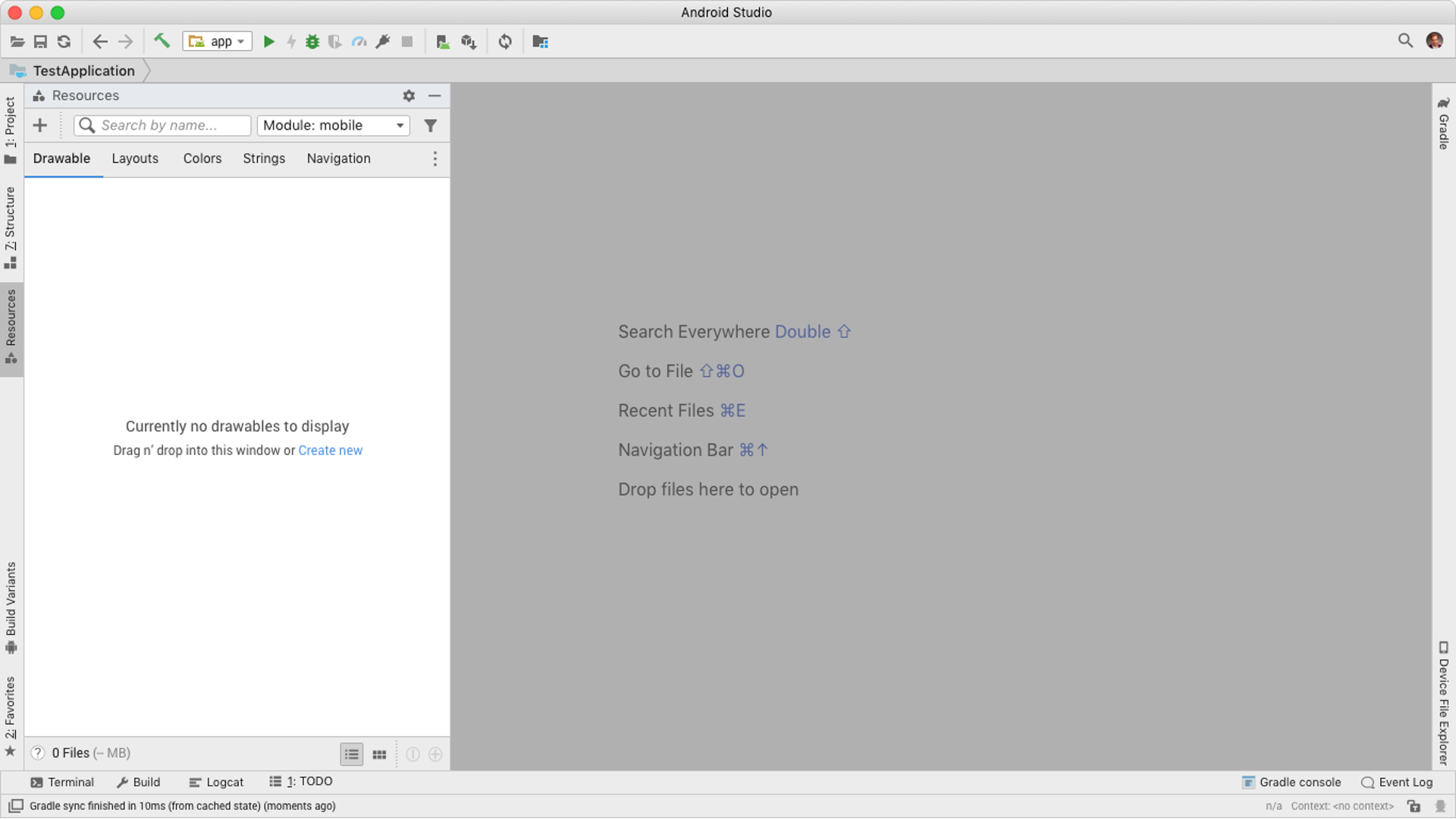
Task: Click the Filter funnel icon
Action: [430, 126]
